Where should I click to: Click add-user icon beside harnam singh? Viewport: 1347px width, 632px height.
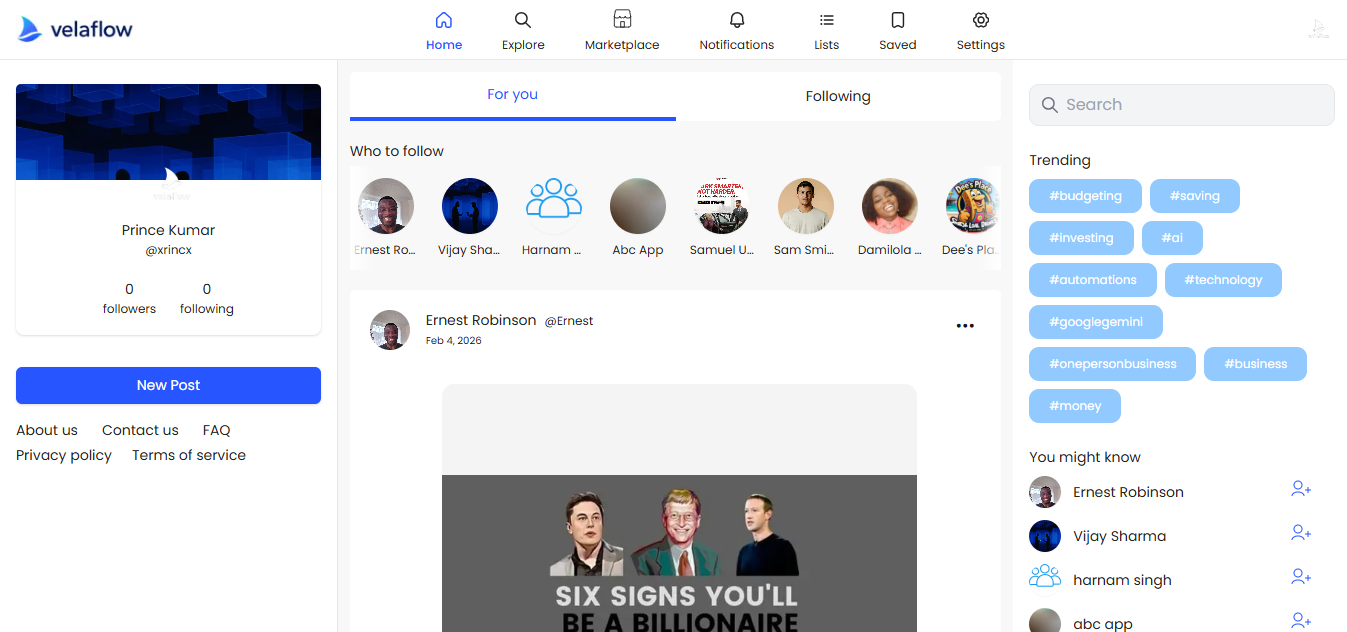click(x=1300, y=577)
